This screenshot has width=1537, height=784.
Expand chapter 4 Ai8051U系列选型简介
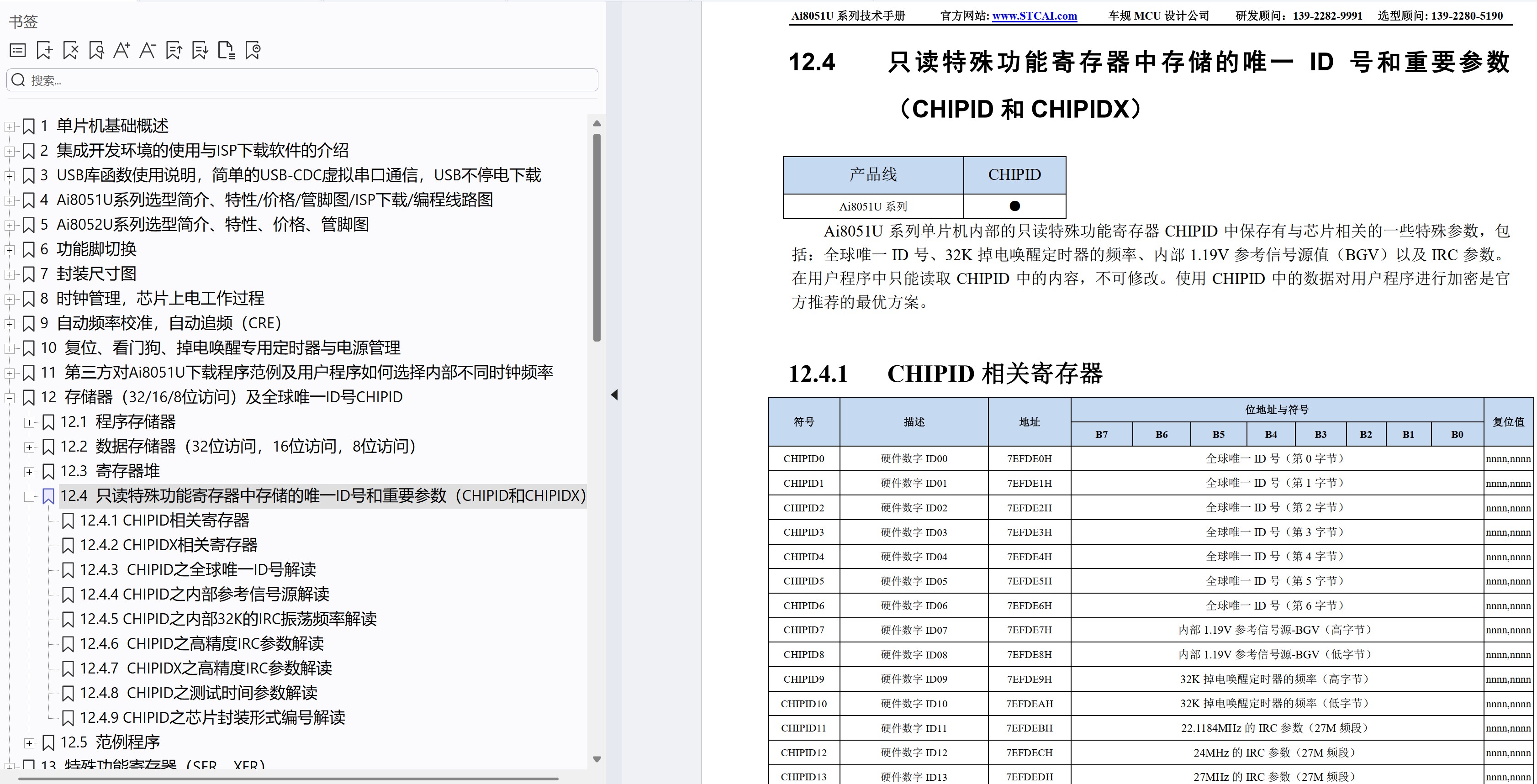[x=10, y=200]
